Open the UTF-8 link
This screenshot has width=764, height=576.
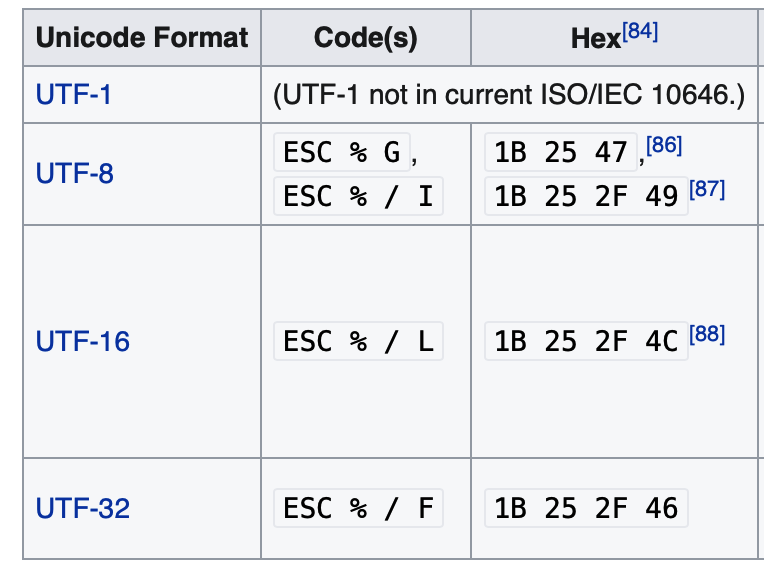(74, 174)
